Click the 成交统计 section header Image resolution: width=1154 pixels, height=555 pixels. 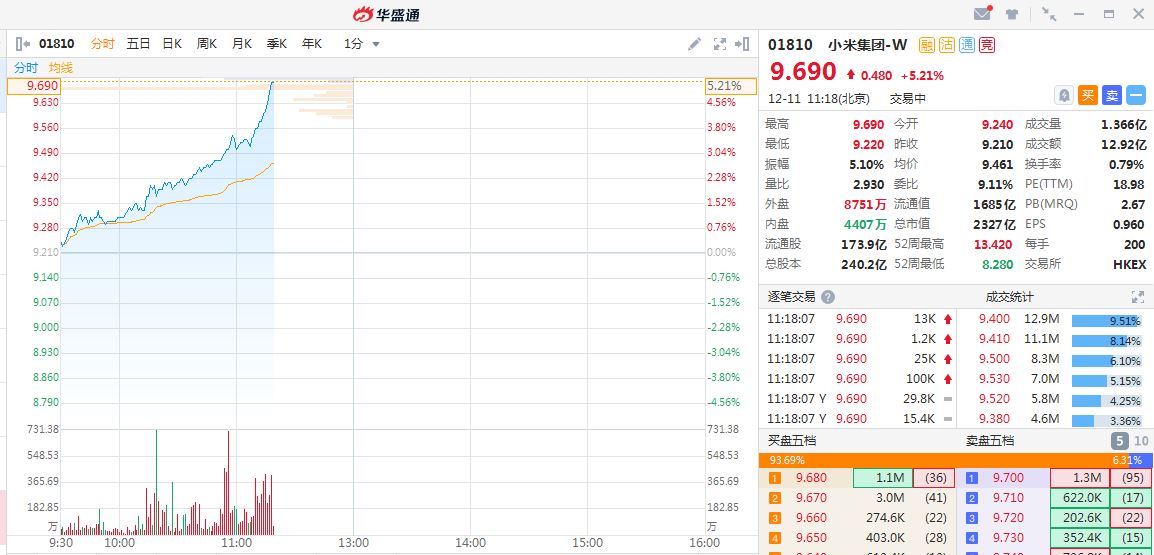1010,297
